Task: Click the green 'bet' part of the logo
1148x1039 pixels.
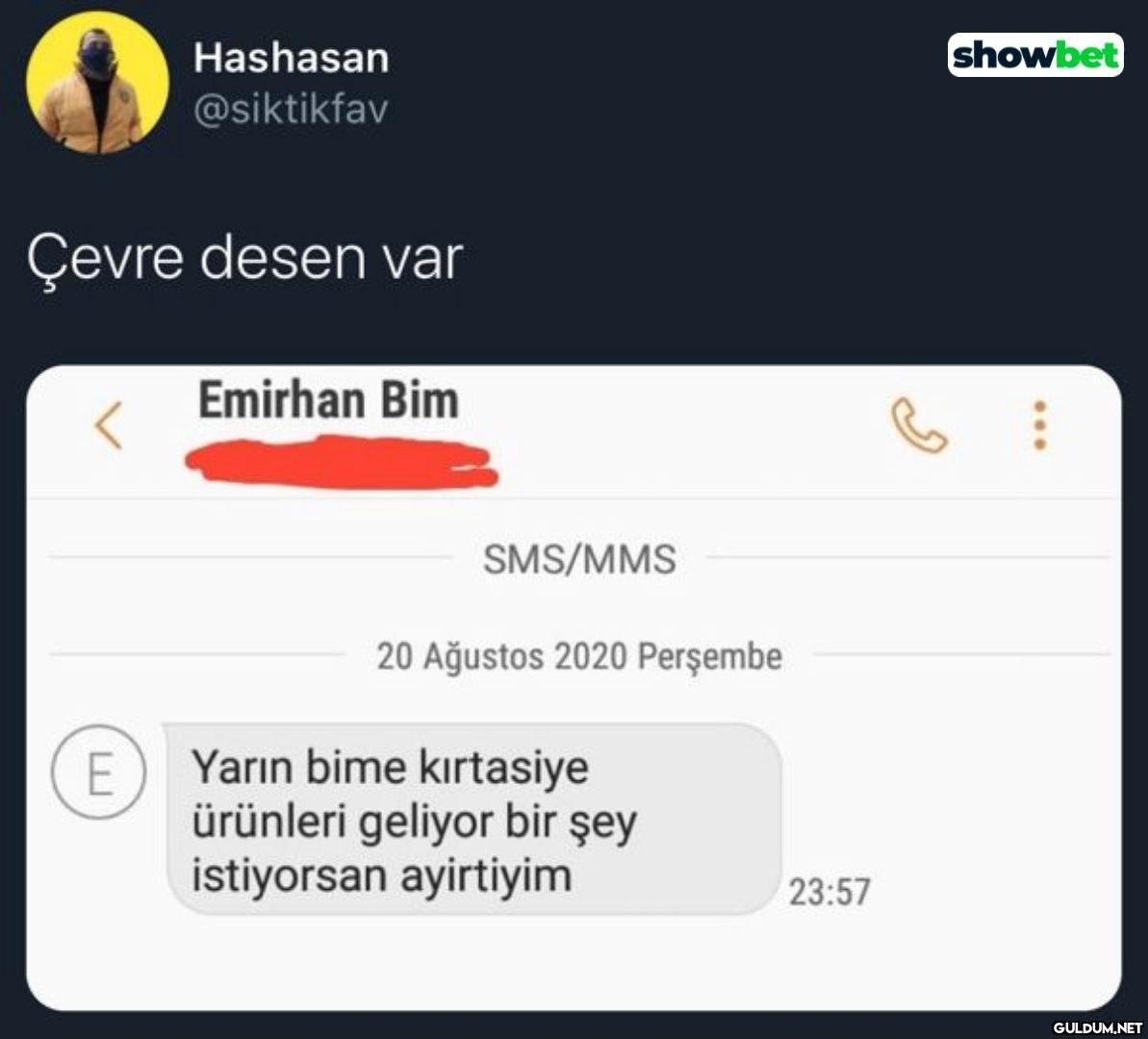Action: coord(1088,55)
